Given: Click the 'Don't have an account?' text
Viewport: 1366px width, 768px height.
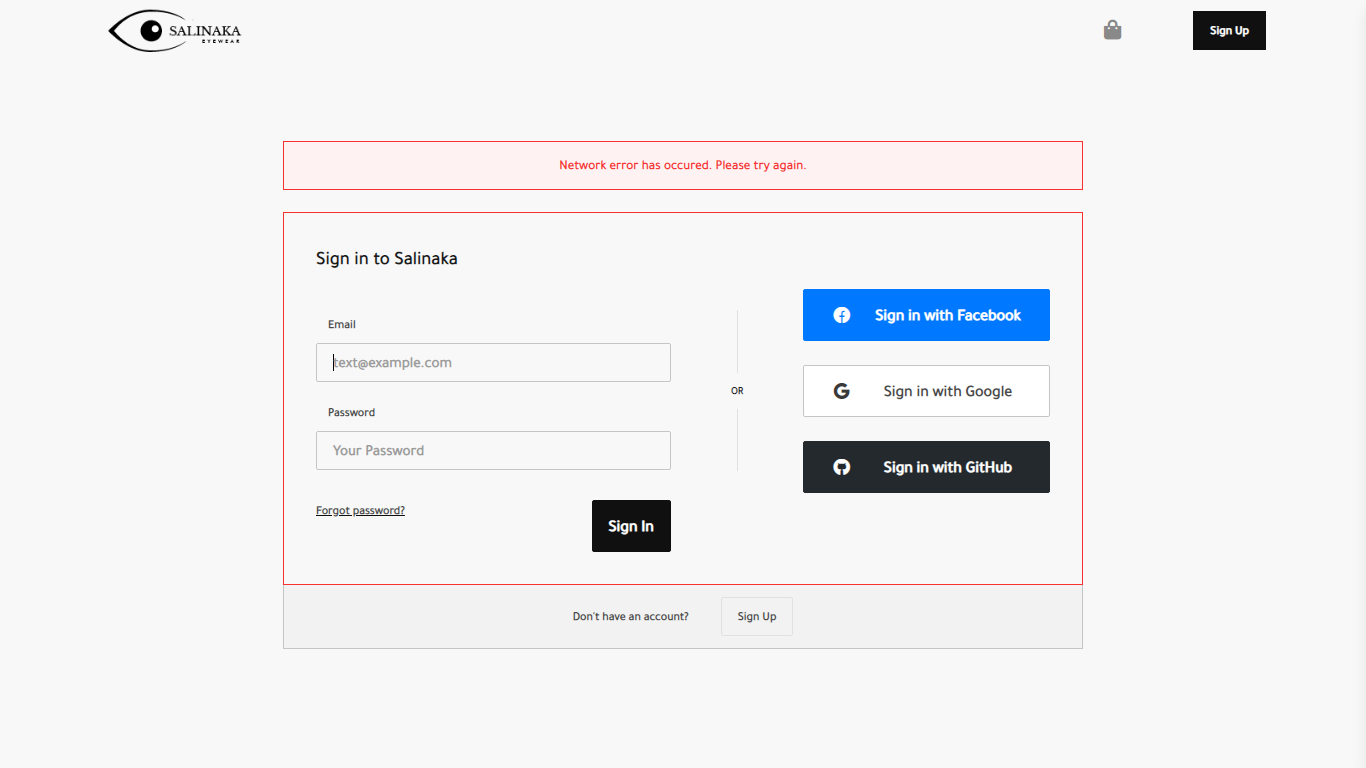Looking at the screenshot, I should (x=630, y=616).
